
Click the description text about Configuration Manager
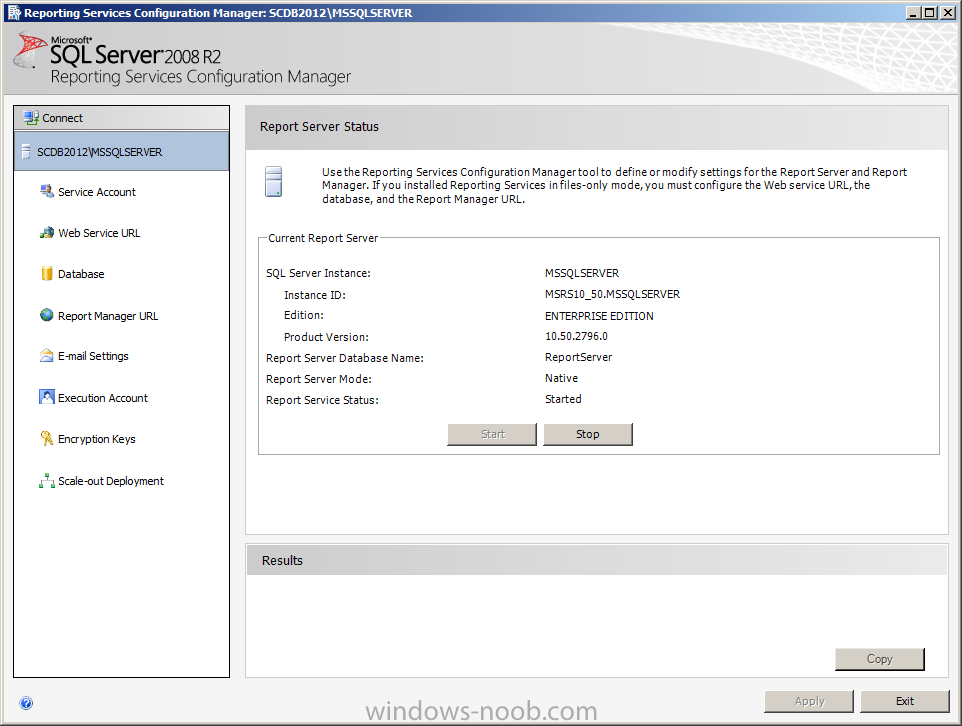click(x=614, y=185)
